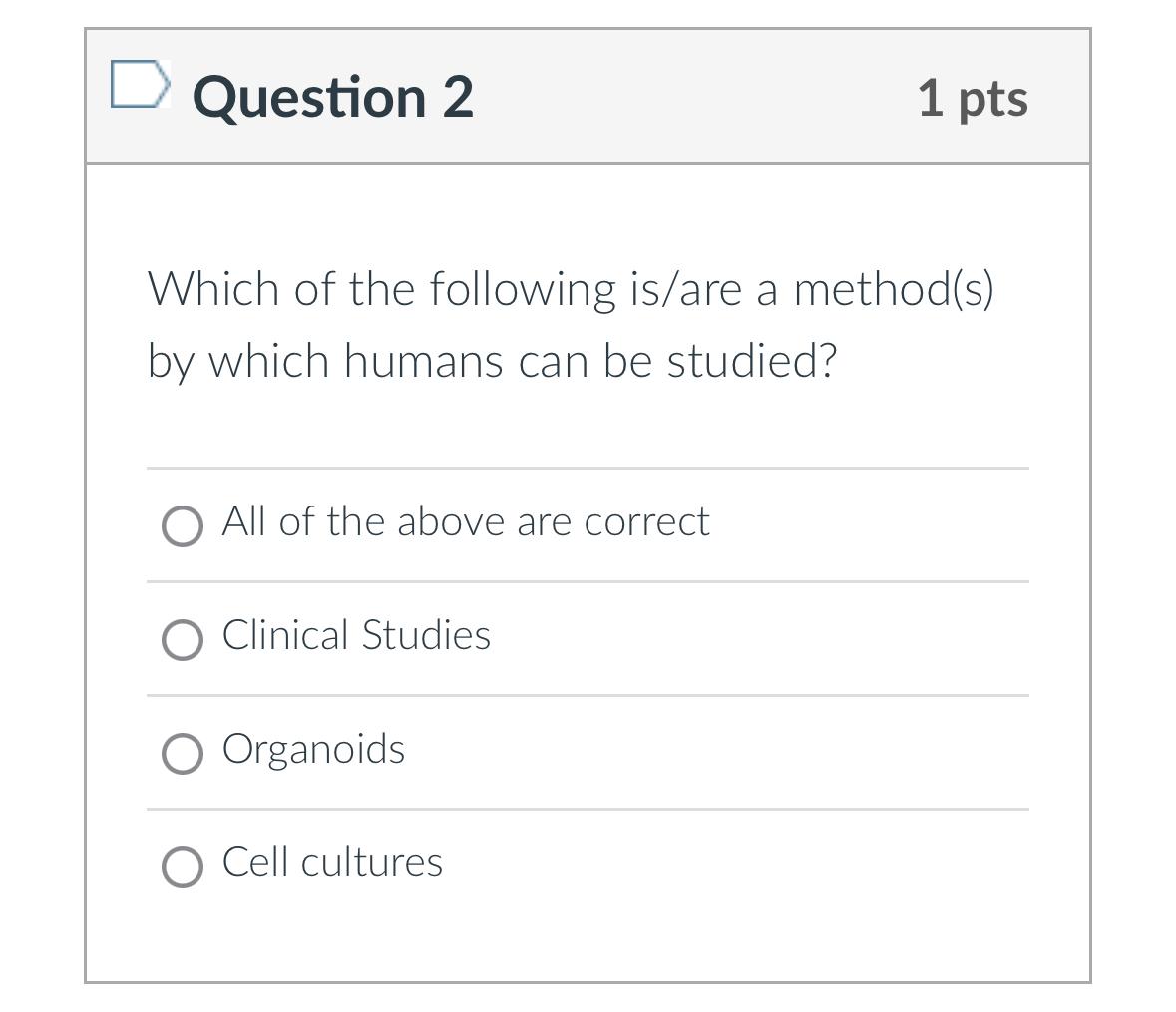Click the divider line above the answer choices
The image size is (1176, 1012).
pyautogui.click(x=588, y=465)
